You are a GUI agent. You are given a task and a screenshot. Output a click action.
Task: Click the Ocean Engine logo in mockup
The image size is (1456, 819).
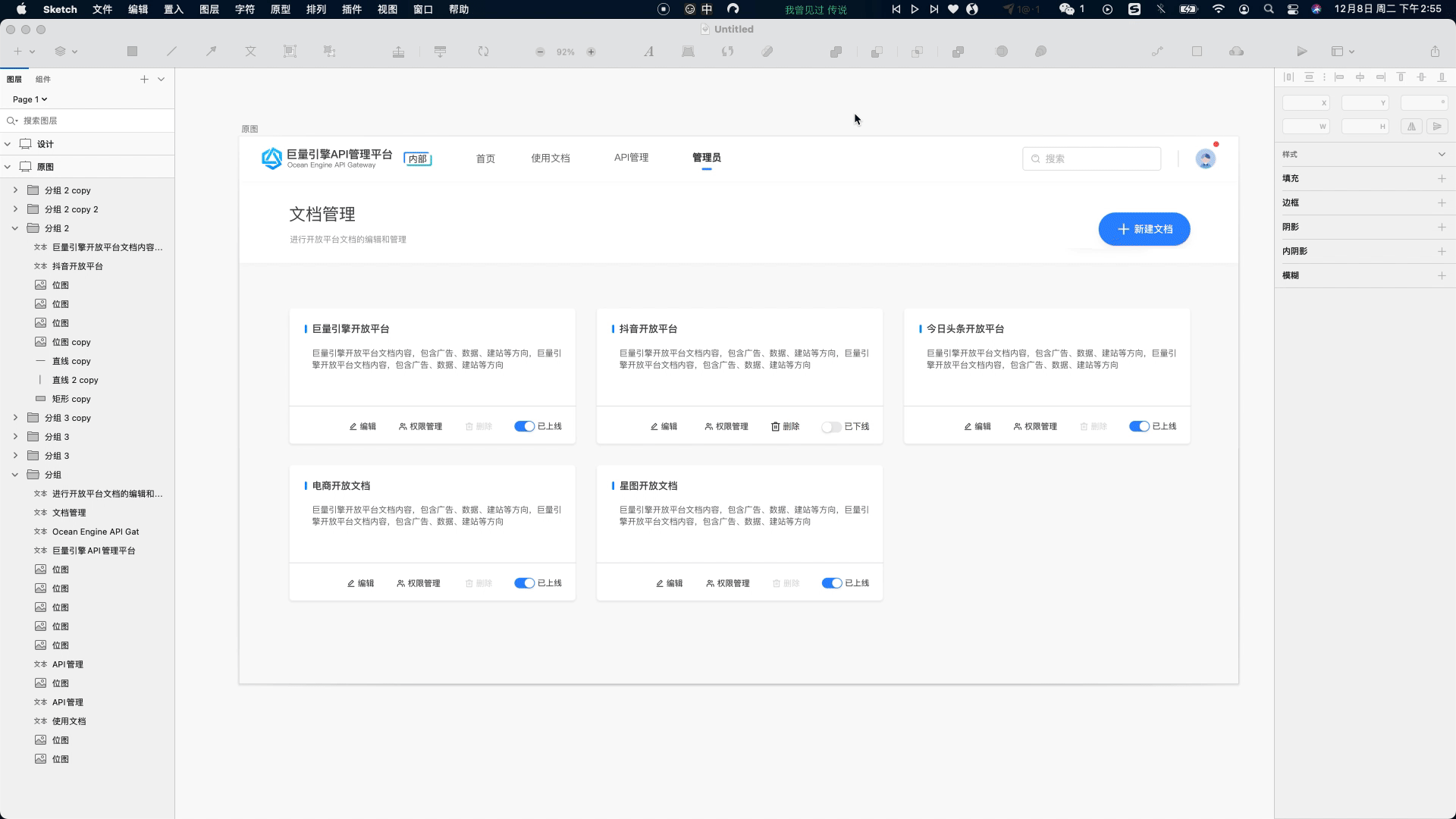[x=271, y=158]
